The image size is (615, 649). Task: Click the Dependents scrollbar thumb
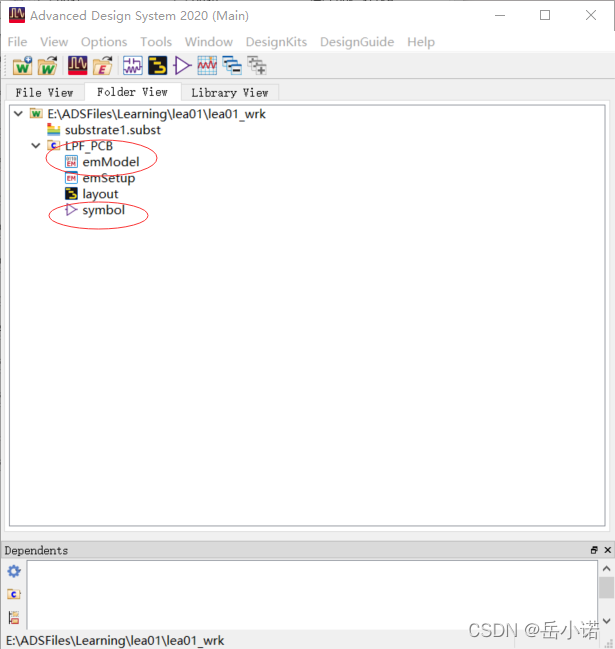(x=607, y=588)
